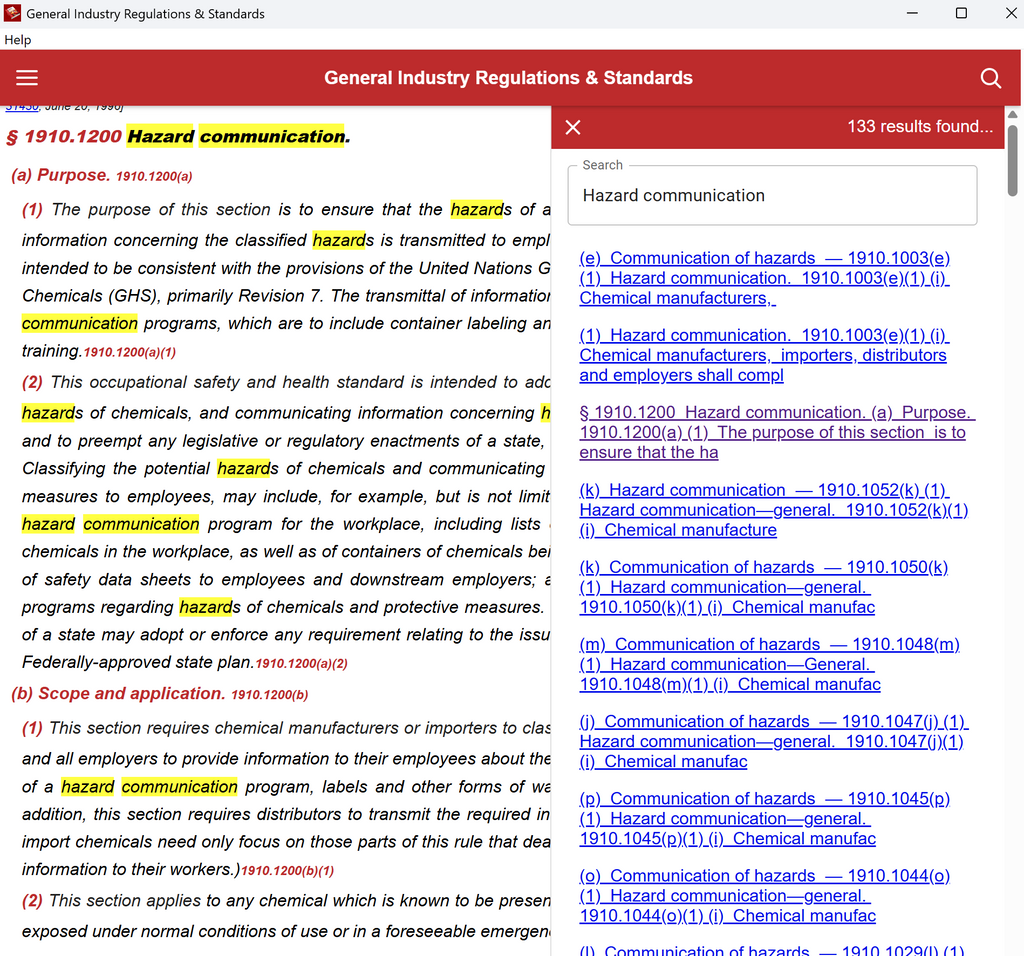This screenshot has height=956, width=1024.
Task: Click the 1910.1200(b) citation beside Scope
Action: pos(270,695)
